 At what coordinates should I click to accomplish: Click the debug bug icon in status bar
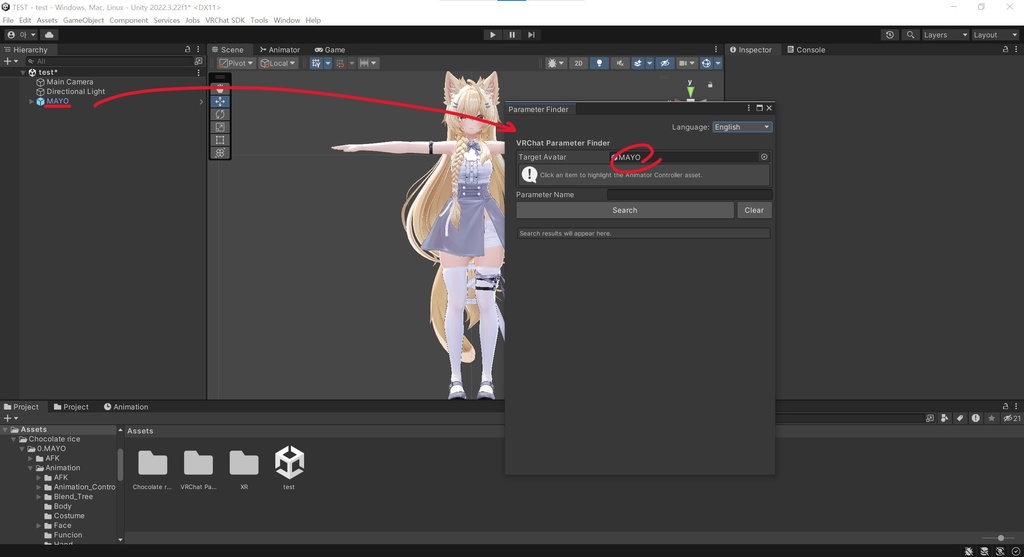point(968,552)
